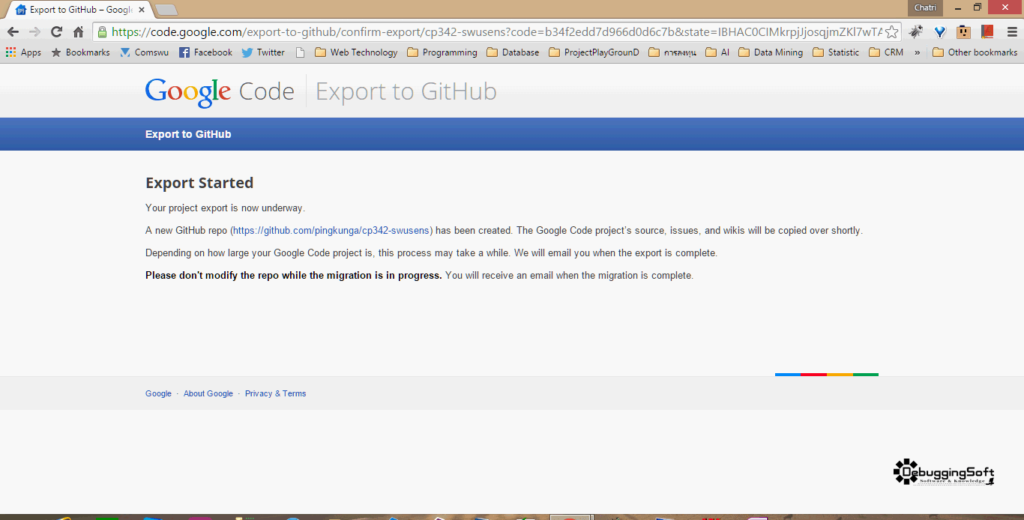Expand the Other bookmarks folder
1024x520 pixels.
(975, 52)
